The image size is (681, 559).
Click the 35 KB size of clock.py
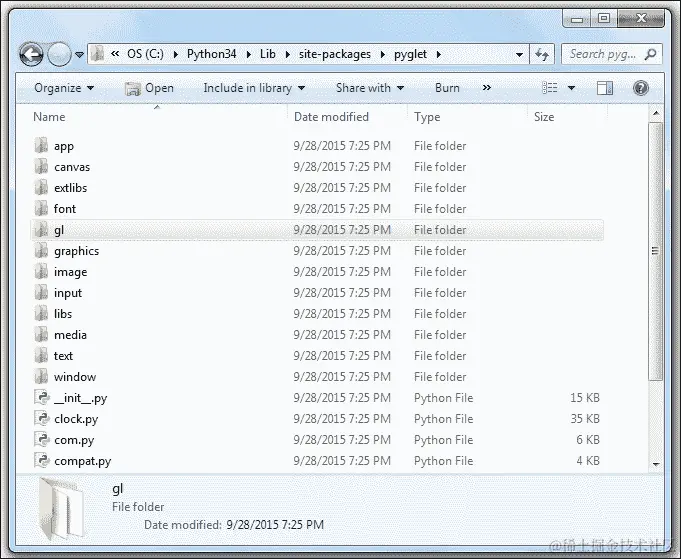[x=585, y=418]
